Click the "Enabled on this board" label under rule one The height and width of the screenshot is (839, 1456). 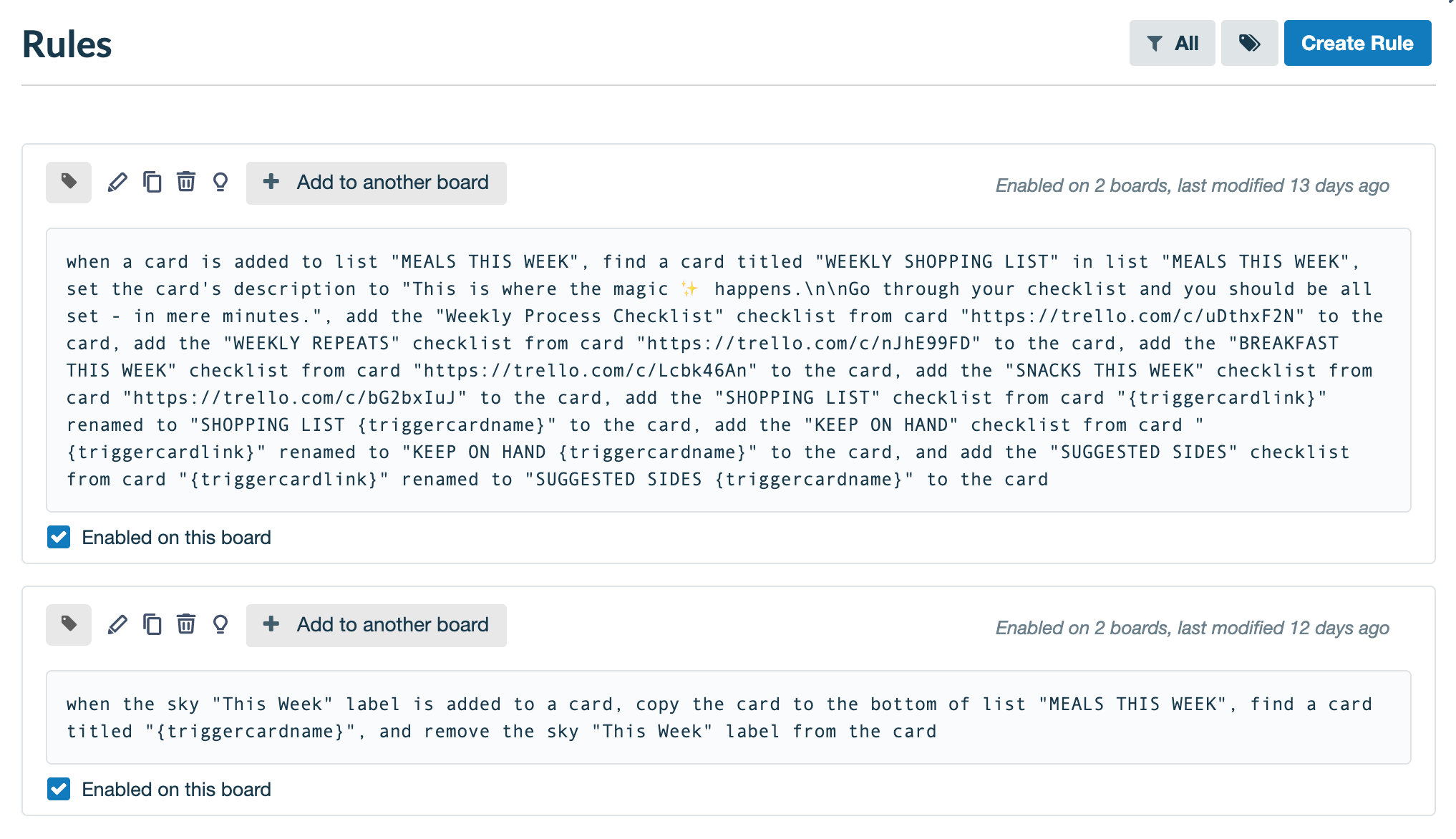(176, 538)
